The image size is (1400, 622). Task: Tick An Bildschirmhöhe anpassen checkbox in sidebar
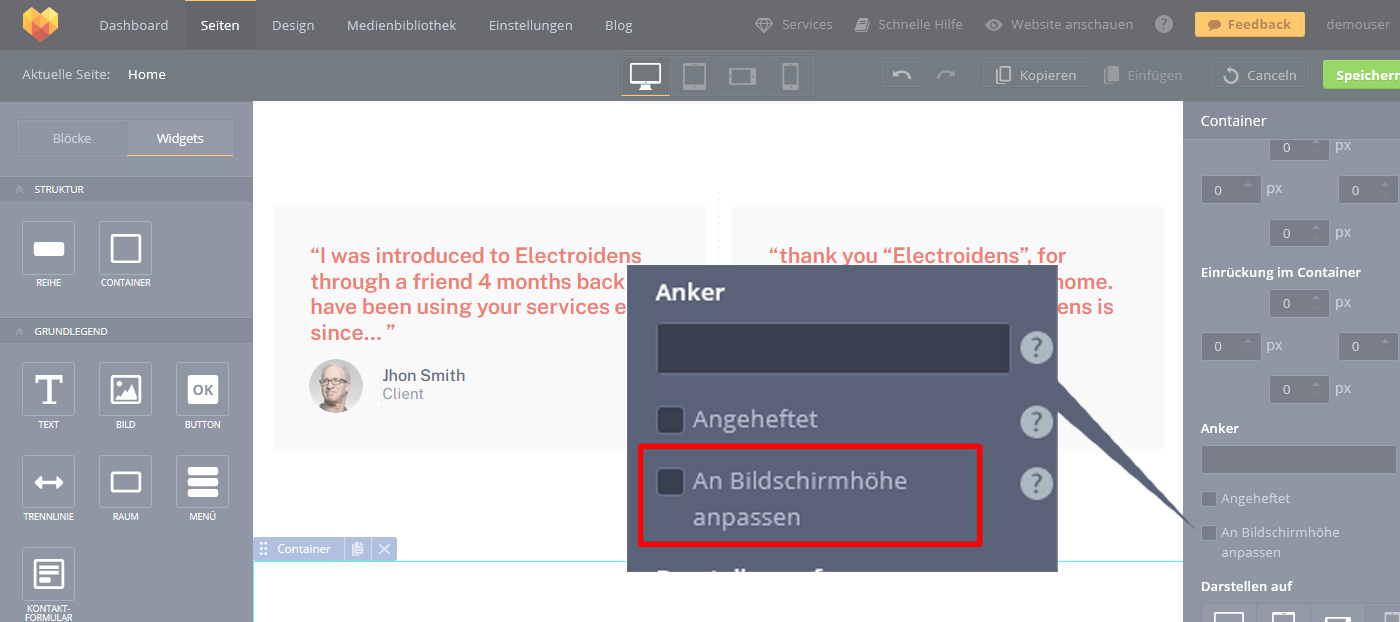point(1209,533)
